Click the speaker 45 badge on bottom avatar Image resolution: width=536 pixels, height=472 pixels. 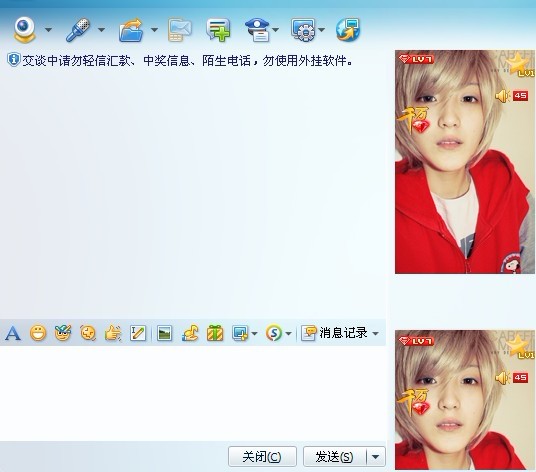point(512,378)
